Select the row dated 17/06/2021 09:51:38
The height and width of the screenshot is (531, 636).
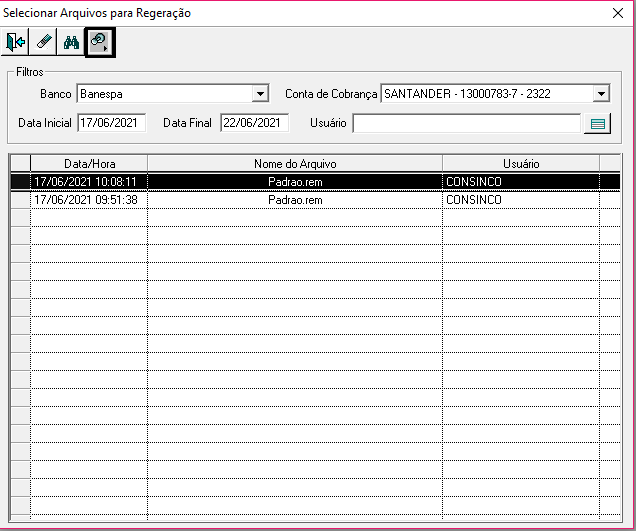(315, 200)
